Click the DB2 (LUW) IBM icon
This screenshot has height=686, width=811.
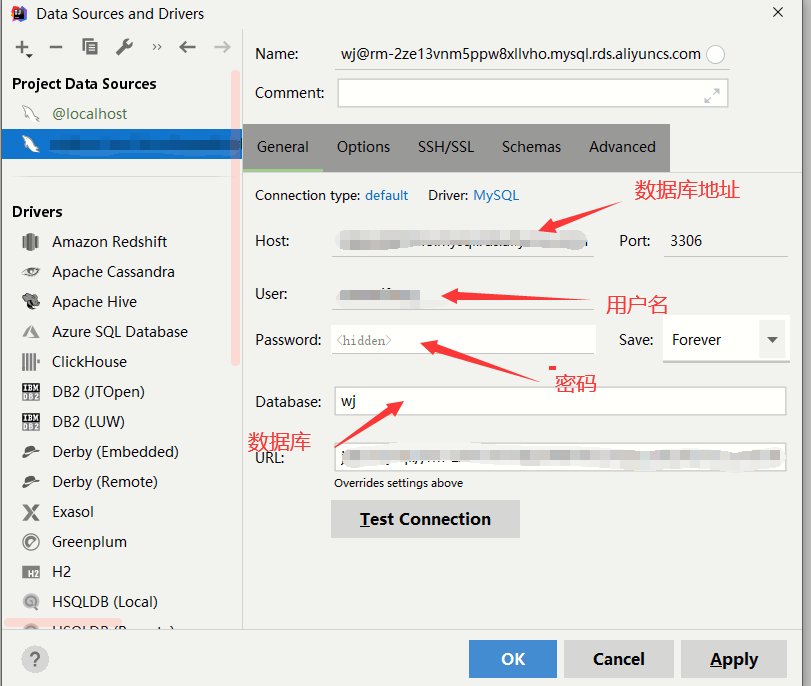[31, 422]
